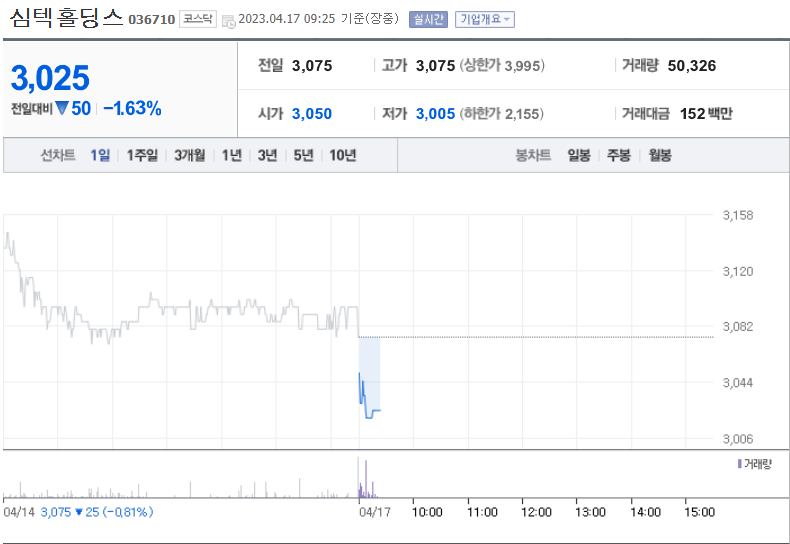790x544 pixels.
Task: Click the stock name 심텍홀딩스
Action: point(66,18)
